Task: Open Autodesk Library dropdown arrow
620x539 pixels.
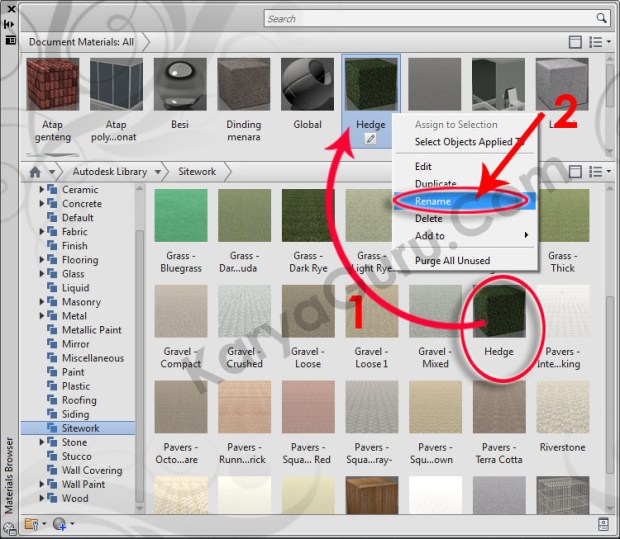Action: (x=157, y=172)
